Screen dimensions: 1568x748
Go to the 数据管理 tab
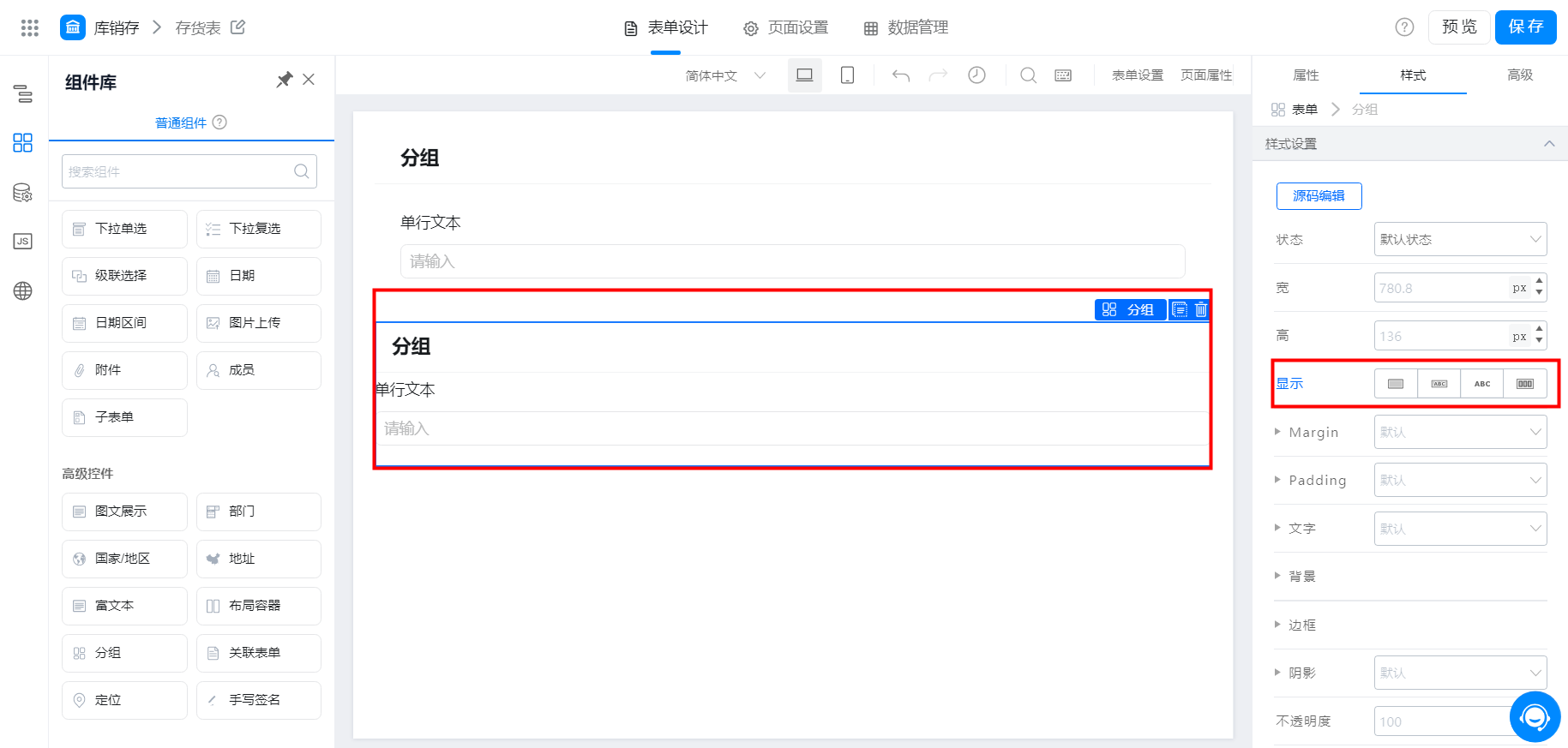tap(906, 27)
